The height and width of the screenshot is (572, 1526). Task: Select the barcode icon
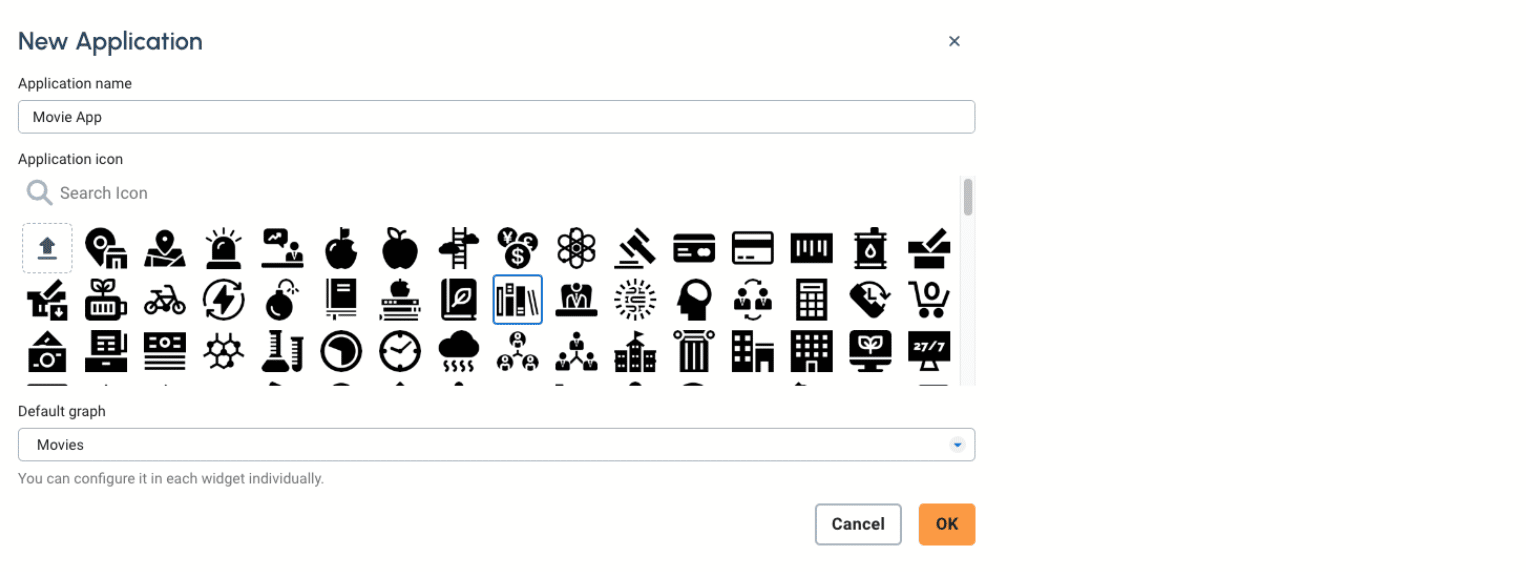click(811, 247)
